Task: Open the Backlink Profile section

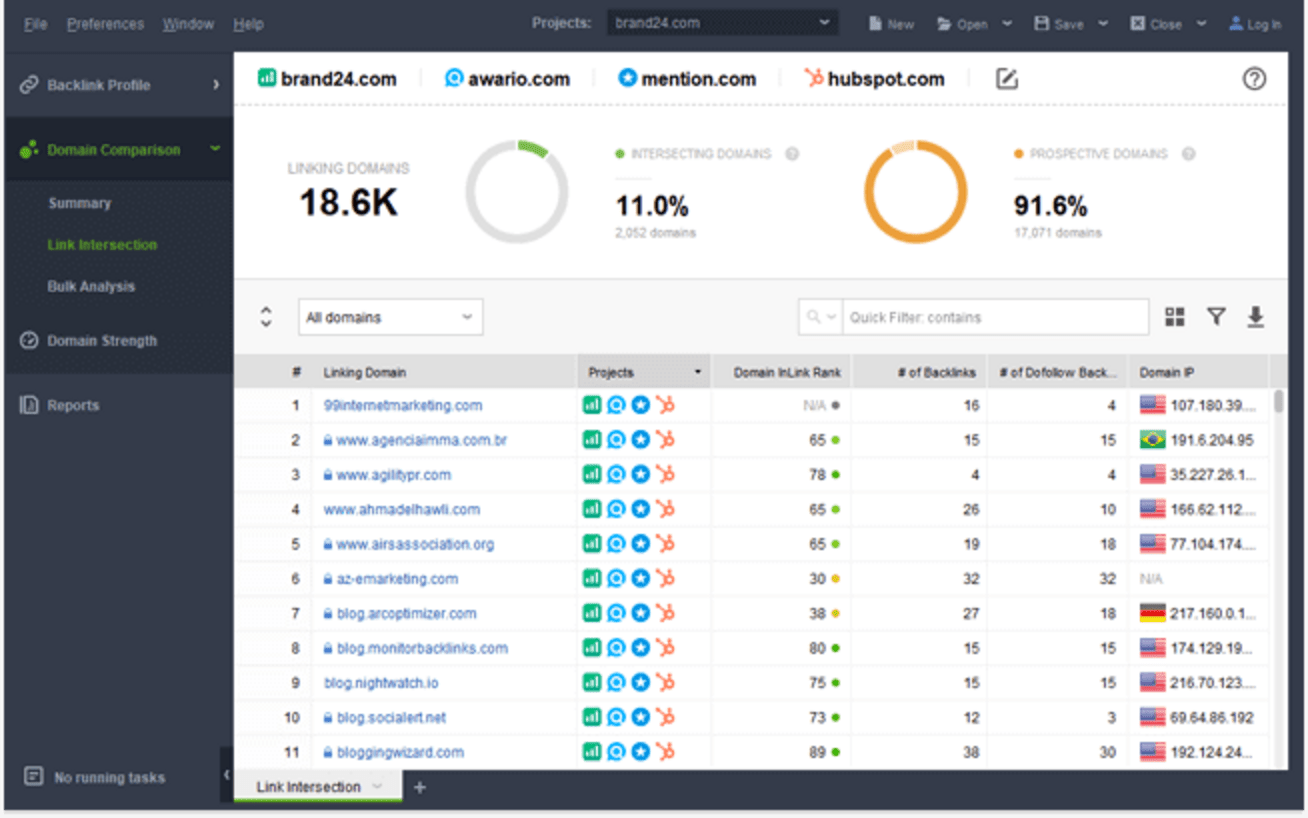Action: [99, 85]
